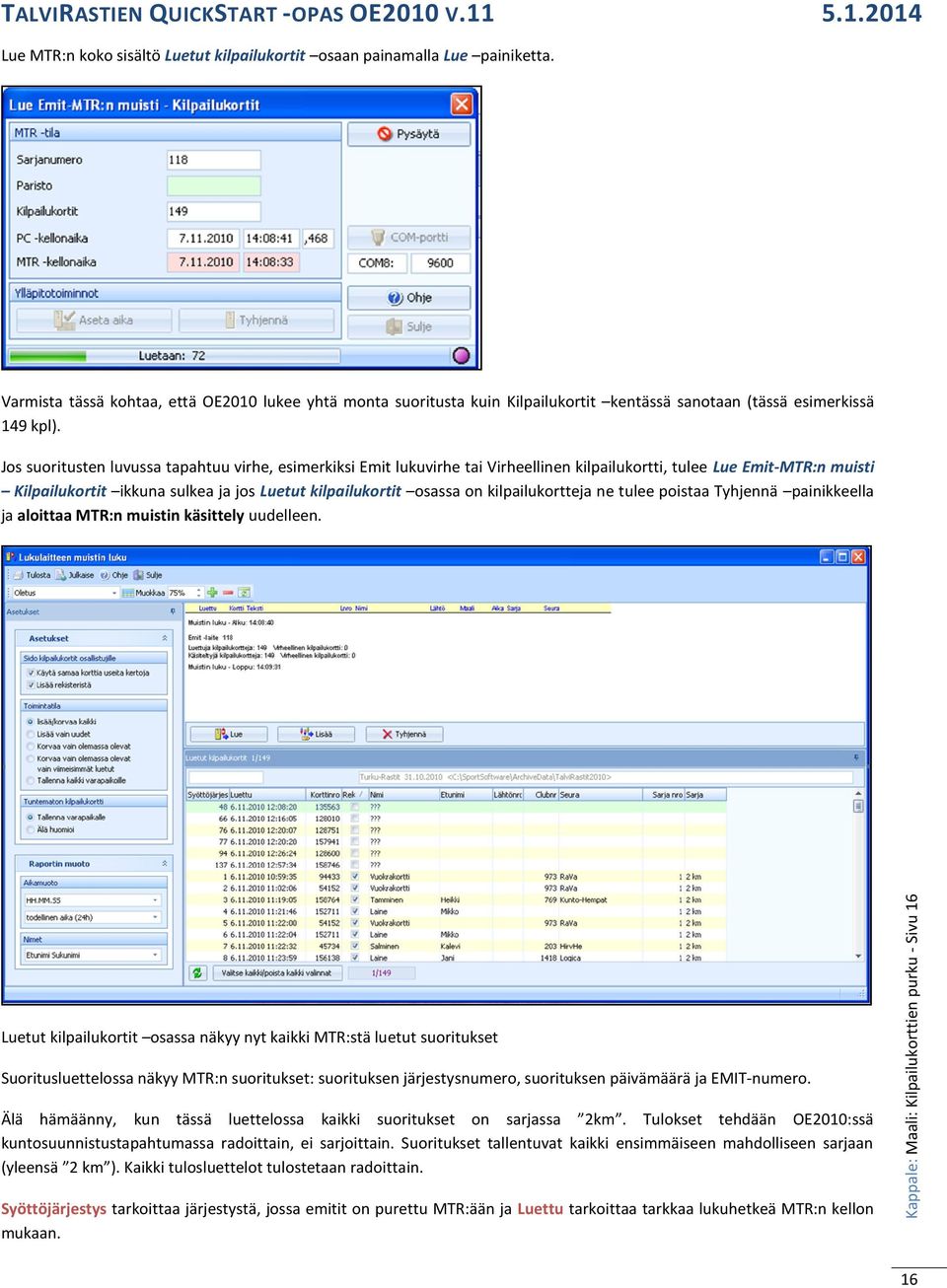The image size is (947, 1288).
Task: Click Sulje in the Lukulaitteen toolbar
Action: tap(148, 575)
